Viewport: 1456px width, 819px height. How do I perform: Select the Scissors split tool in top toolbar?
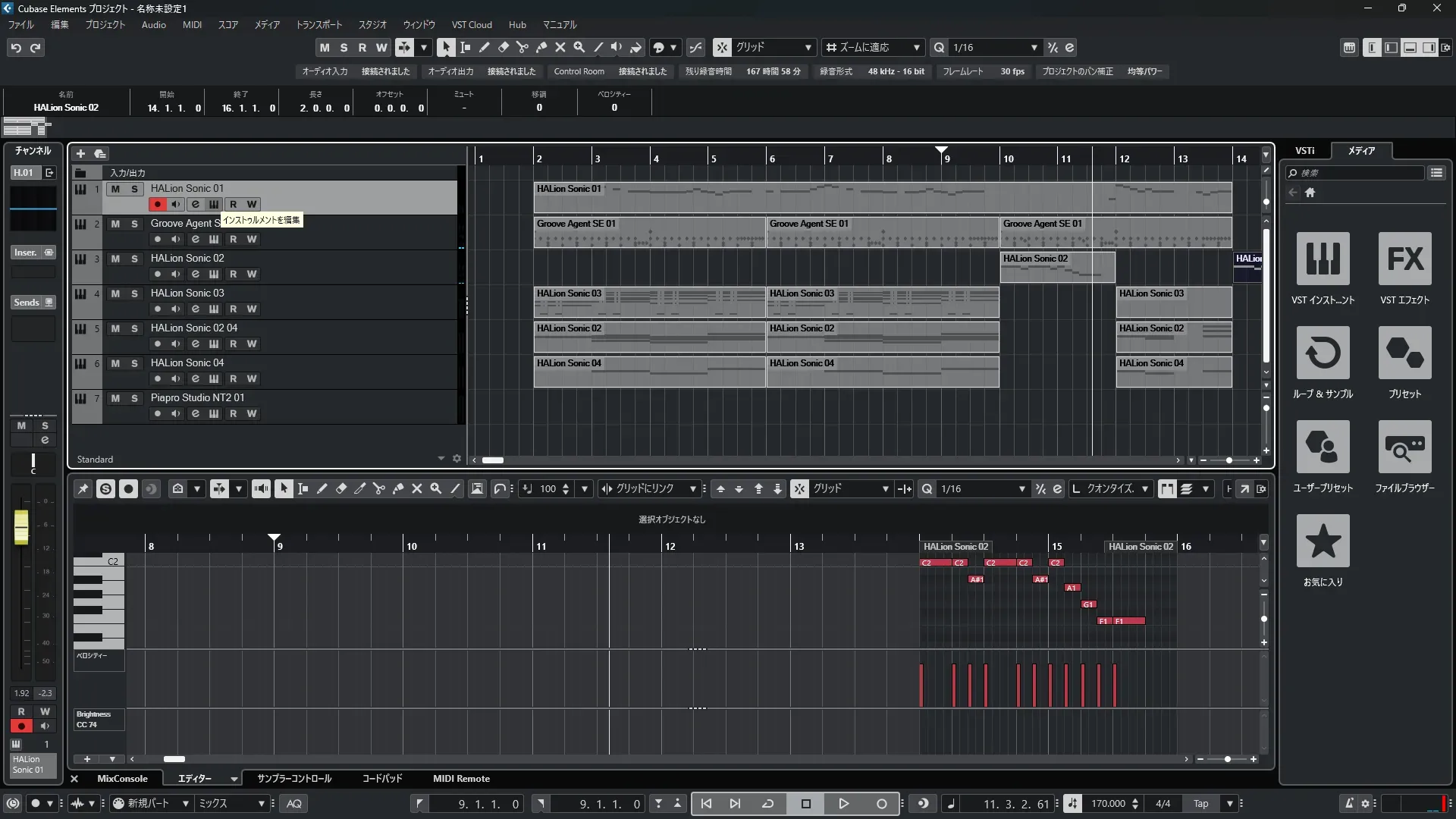coord(522,47)
